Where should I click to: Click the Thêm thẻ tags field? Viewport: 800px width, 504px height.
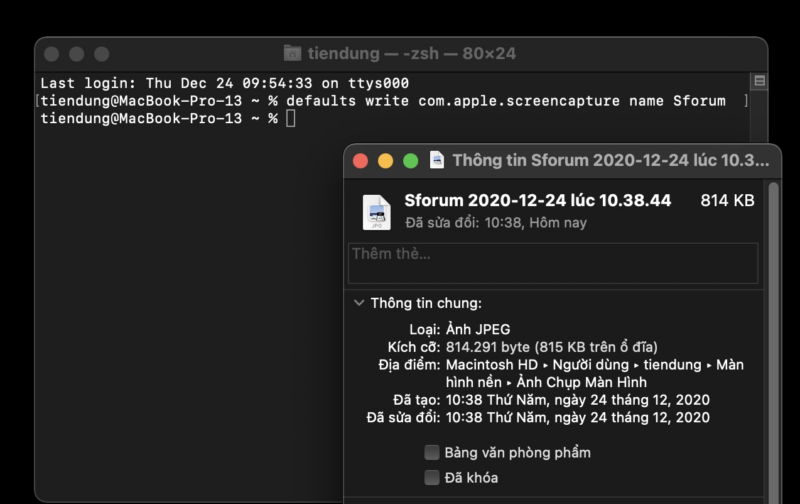pos(552,262)
